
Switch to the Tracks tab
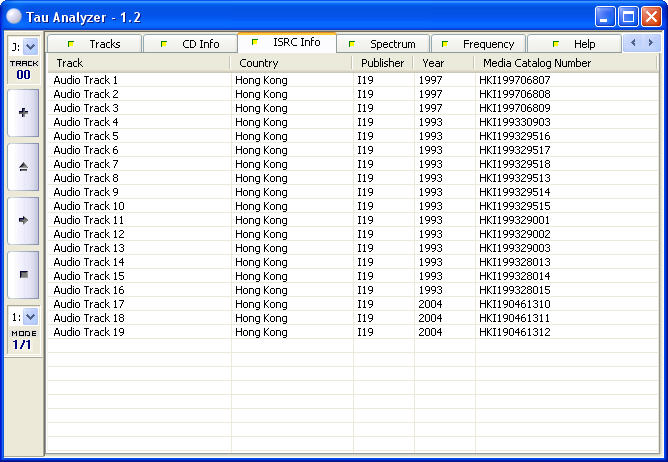point(95,44)
